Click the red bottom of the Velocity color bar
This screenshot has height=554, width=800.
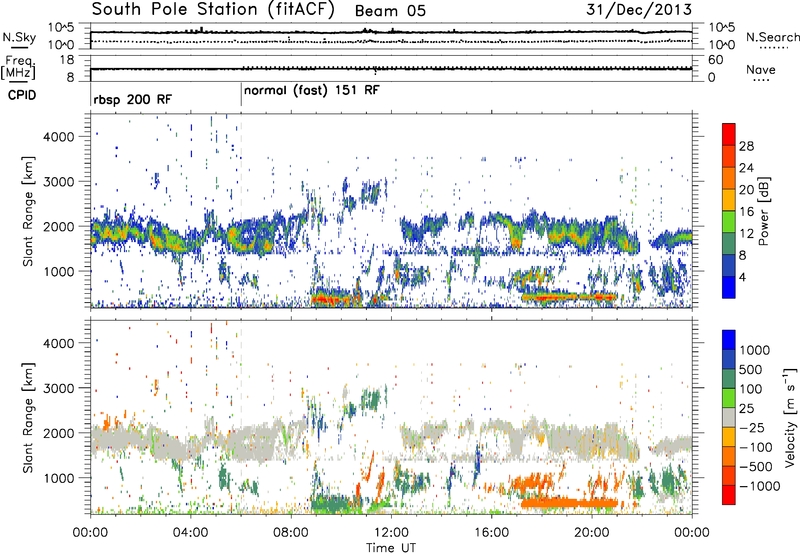click(x=729, y=495)
